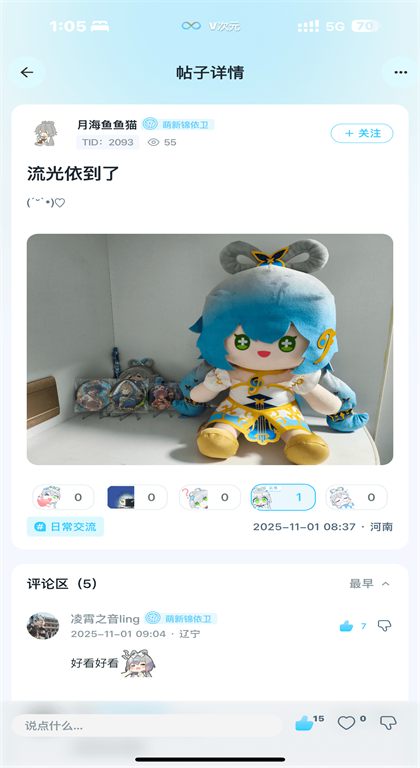The image size is (420, 768).
Task: Tap the bottom bar thumbs-down icon
Action: 388,723
